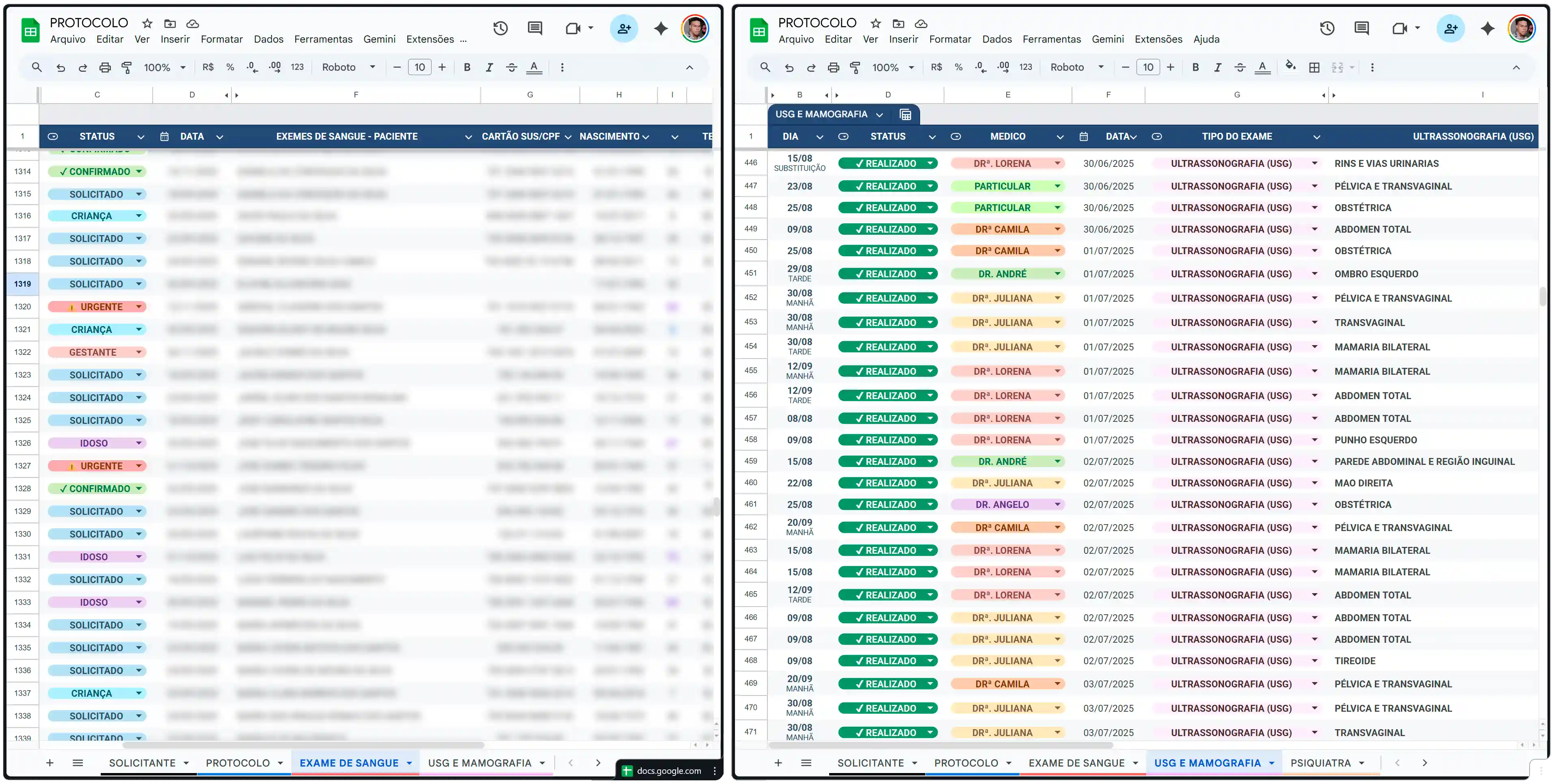Click paint format roller in left toolbar
This screenshot has height=784, width=1556.
tap(127, 67)
